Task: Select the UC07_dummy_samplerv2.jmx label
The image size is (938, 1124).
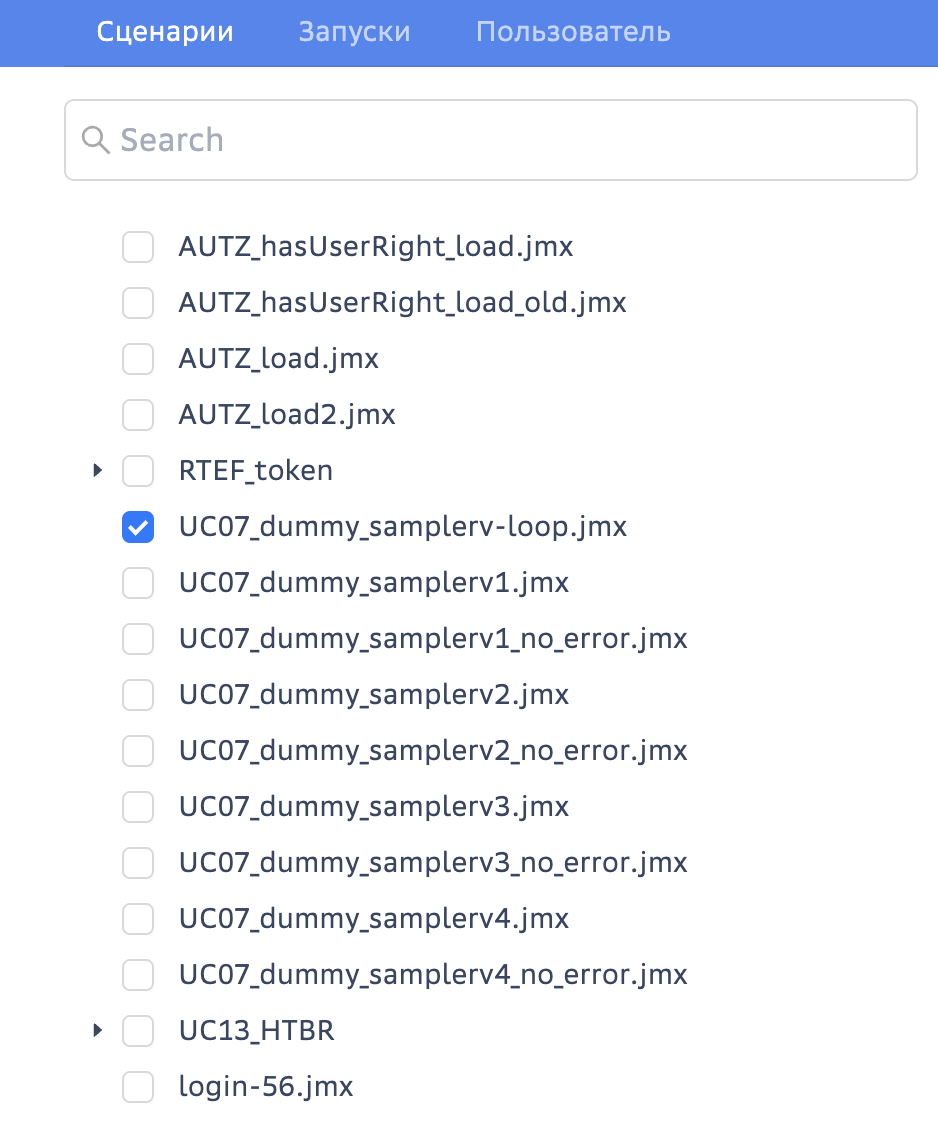Action: coord(374,694)
